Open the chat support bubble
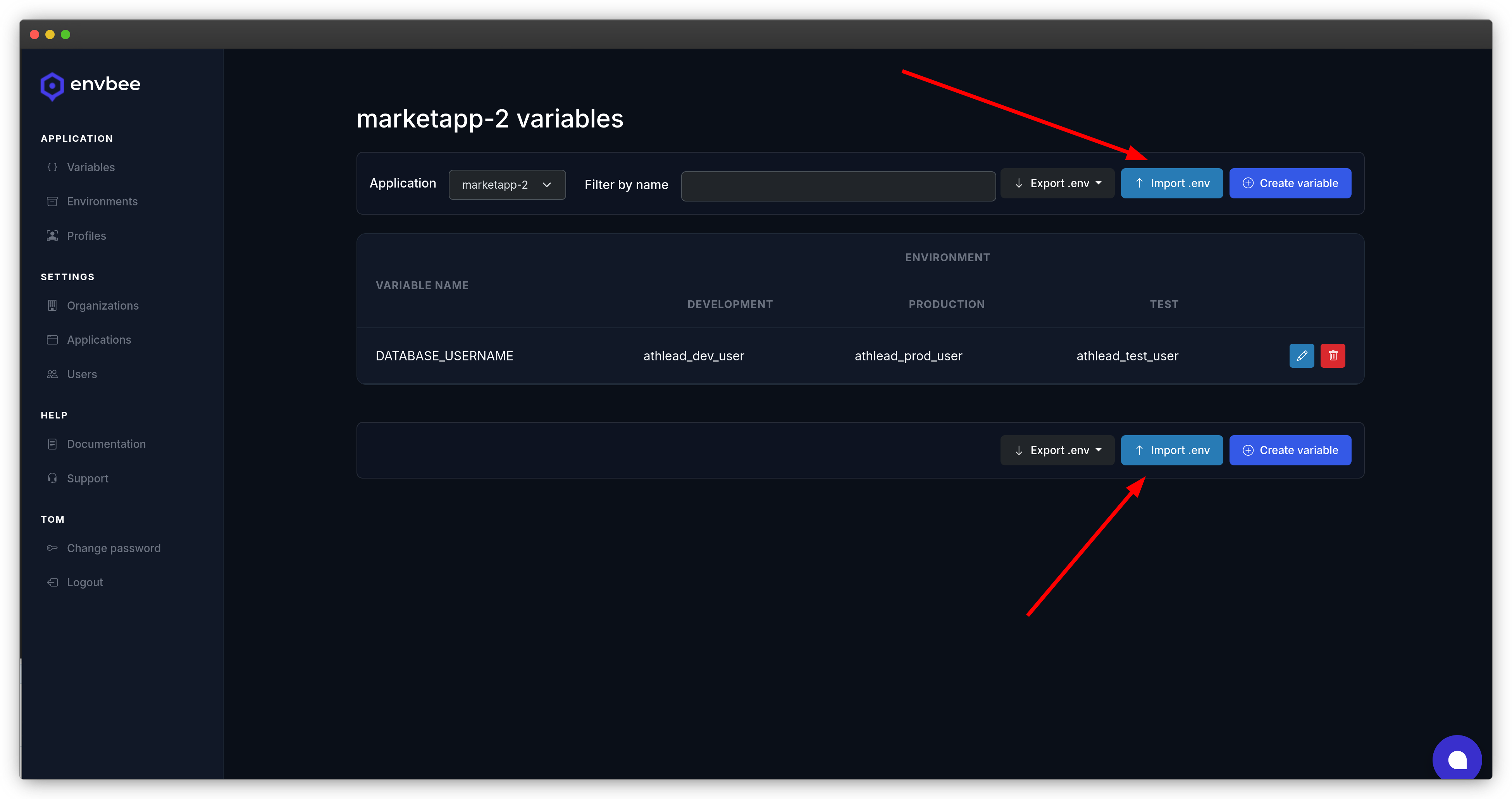The image size is (1512, 799). pos(1457,758)
